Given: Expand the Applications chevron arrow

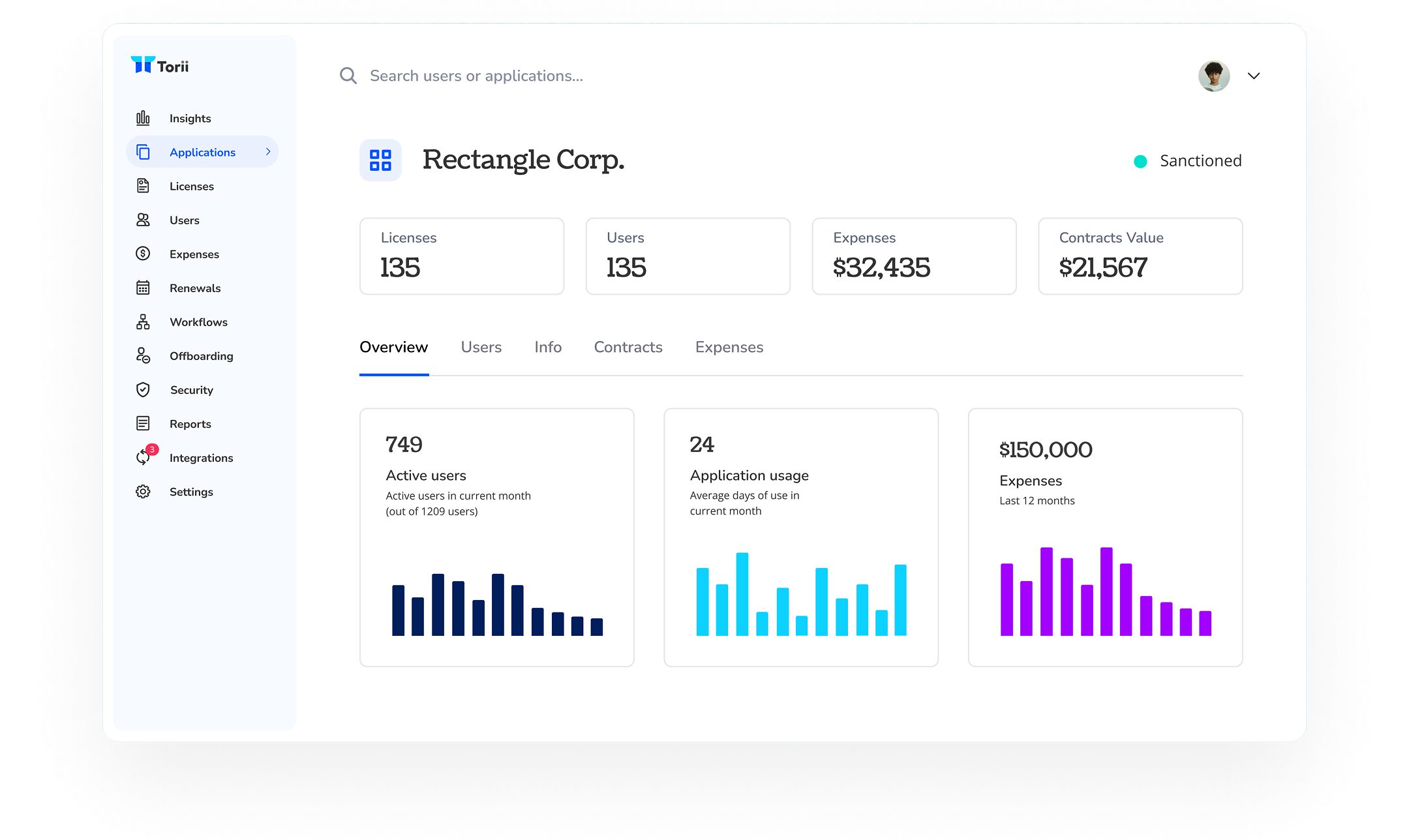Looking at the screenshot, I should pos(268,151).
